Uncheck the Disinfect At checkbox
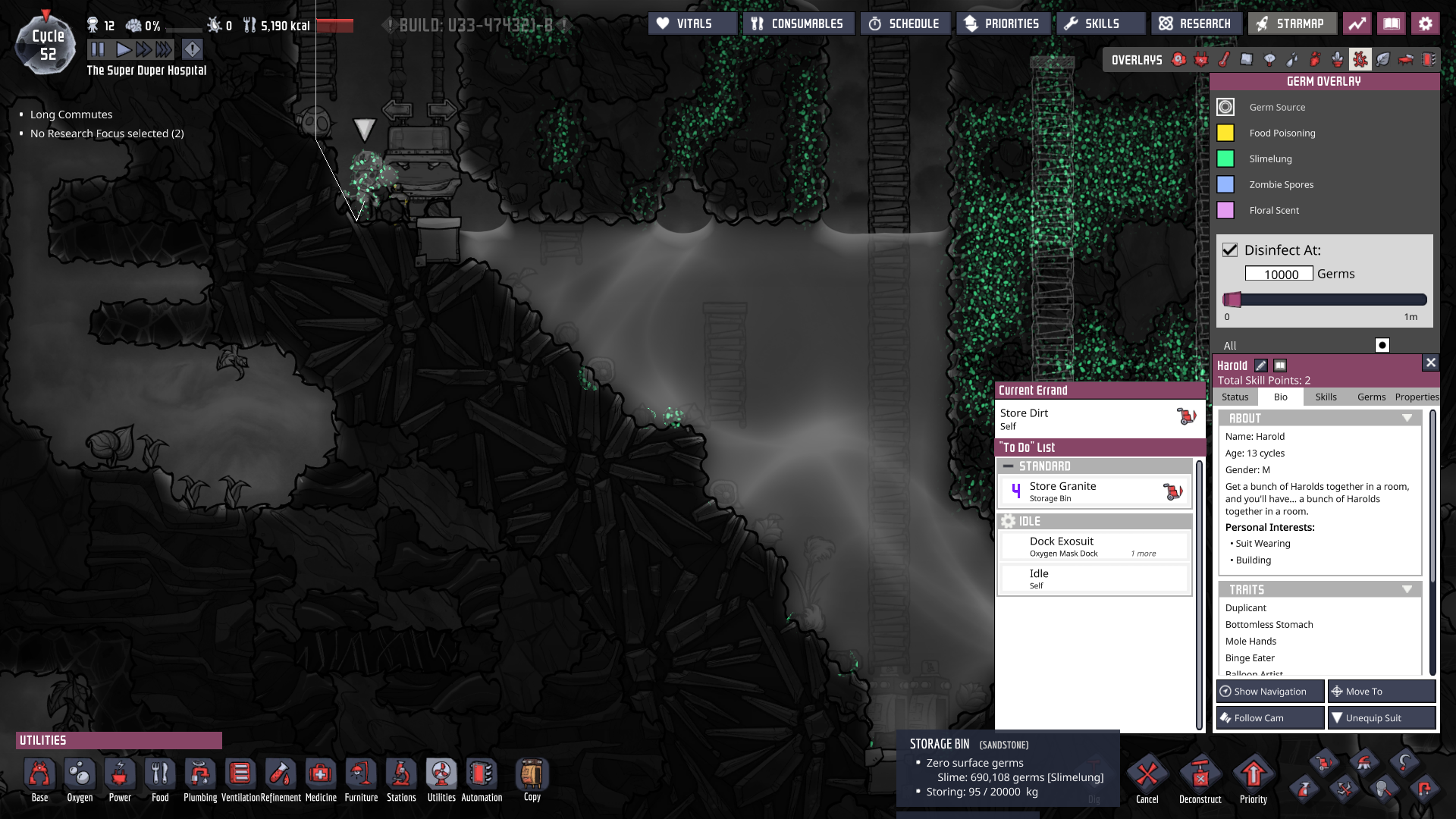The width and height of the screenshot is (1456, 819). pos(1230,249)
